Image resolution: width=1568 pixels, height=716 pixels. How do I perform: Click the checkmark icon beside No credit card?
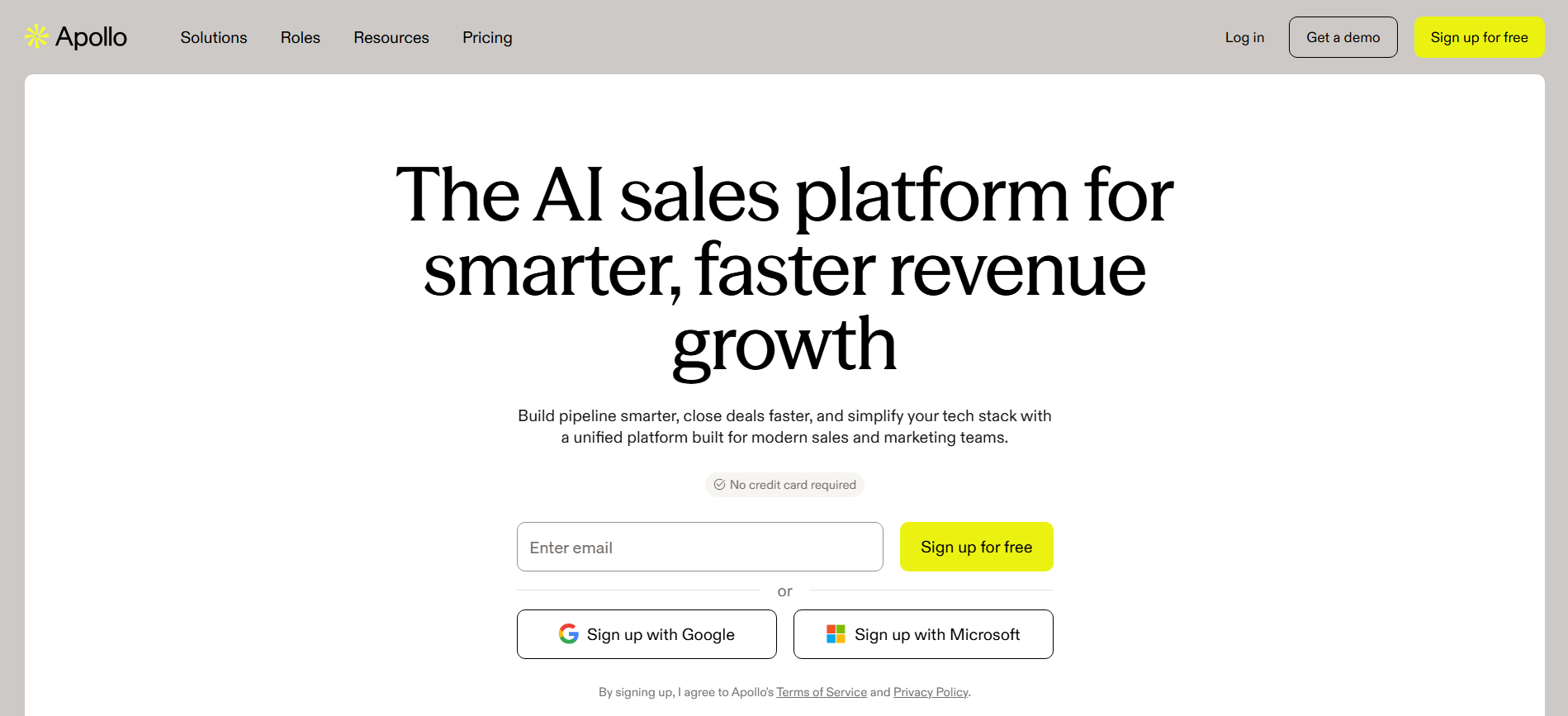click(x=719, y=485)
